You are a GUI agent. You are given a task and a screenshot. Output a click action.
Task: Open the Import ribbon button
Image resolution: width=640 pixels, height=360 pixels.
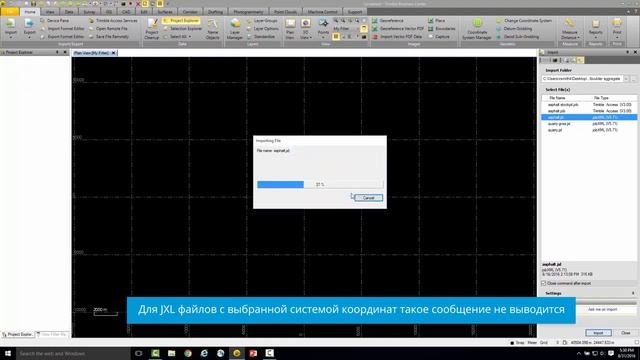pyautogui.click(x=11, y=28)
